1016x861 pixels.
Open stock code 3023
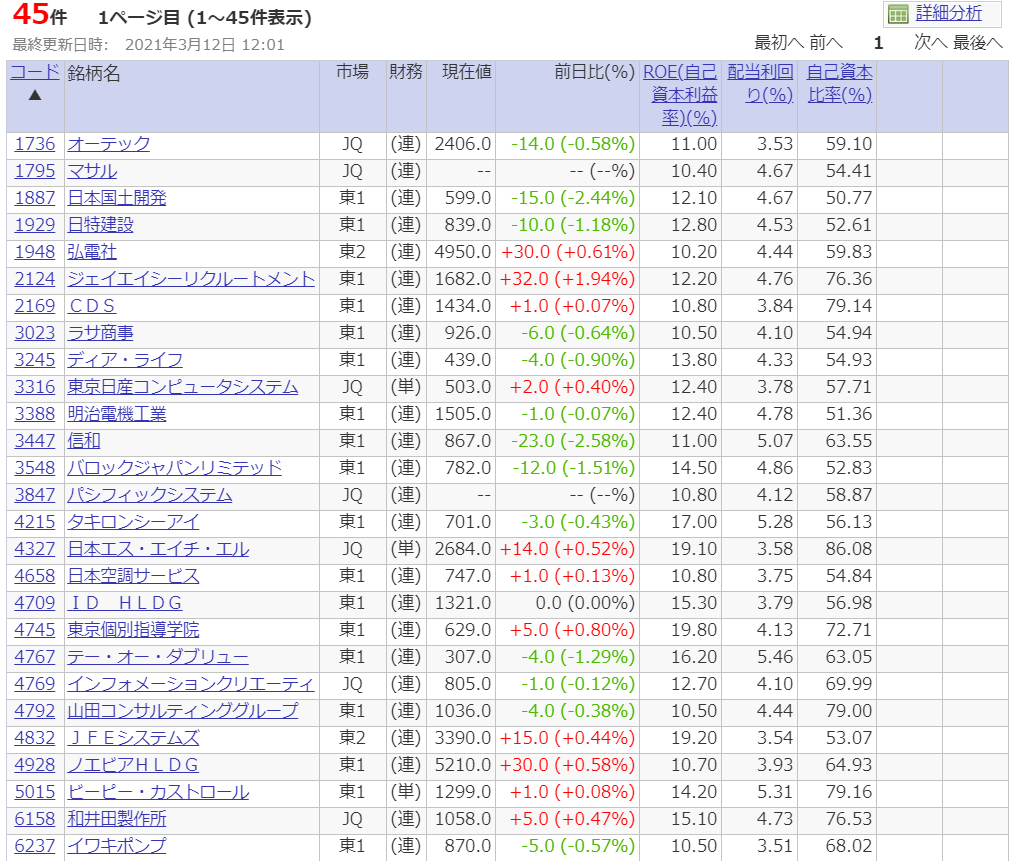35,333
